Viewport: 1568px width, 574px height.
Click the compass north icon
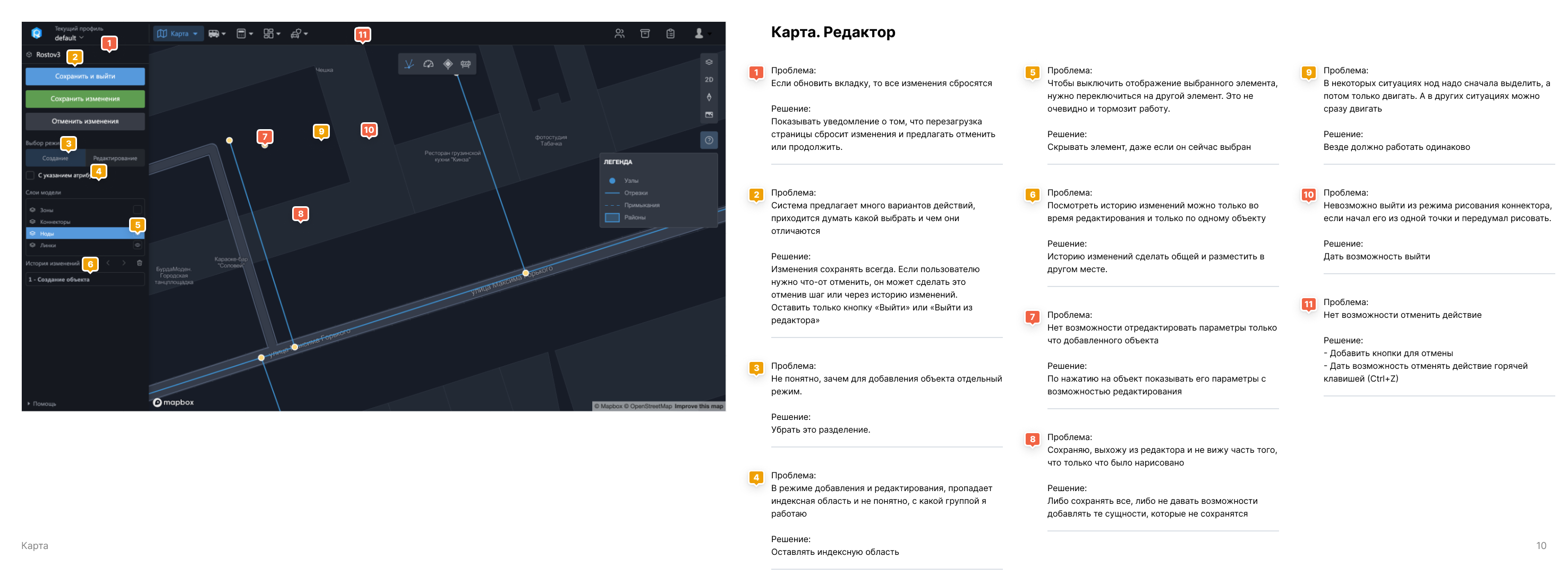709,97
